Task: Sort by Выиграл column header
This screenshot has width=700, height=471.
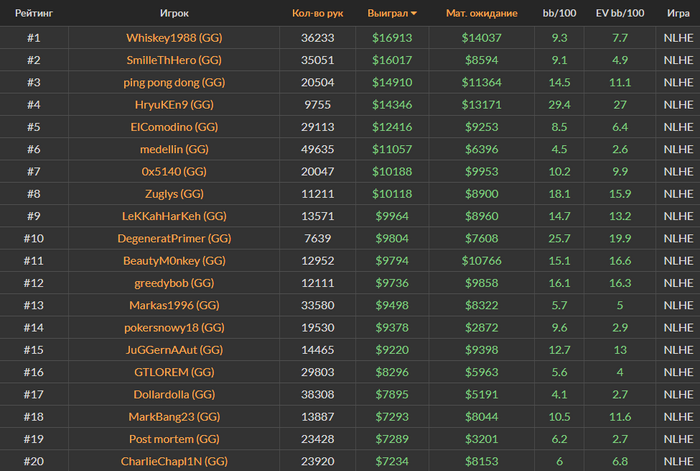Action: [388, 13]
